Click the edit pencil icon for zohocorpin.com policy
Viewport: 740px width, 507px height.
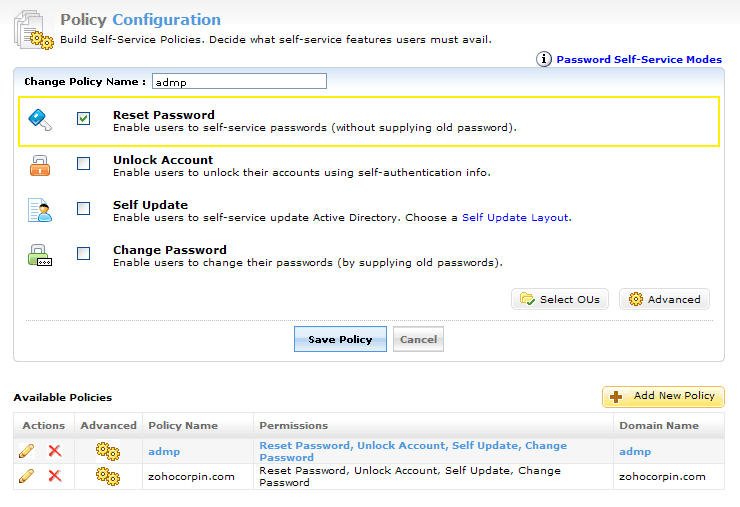pyautogui.click(x=27, y=476)
